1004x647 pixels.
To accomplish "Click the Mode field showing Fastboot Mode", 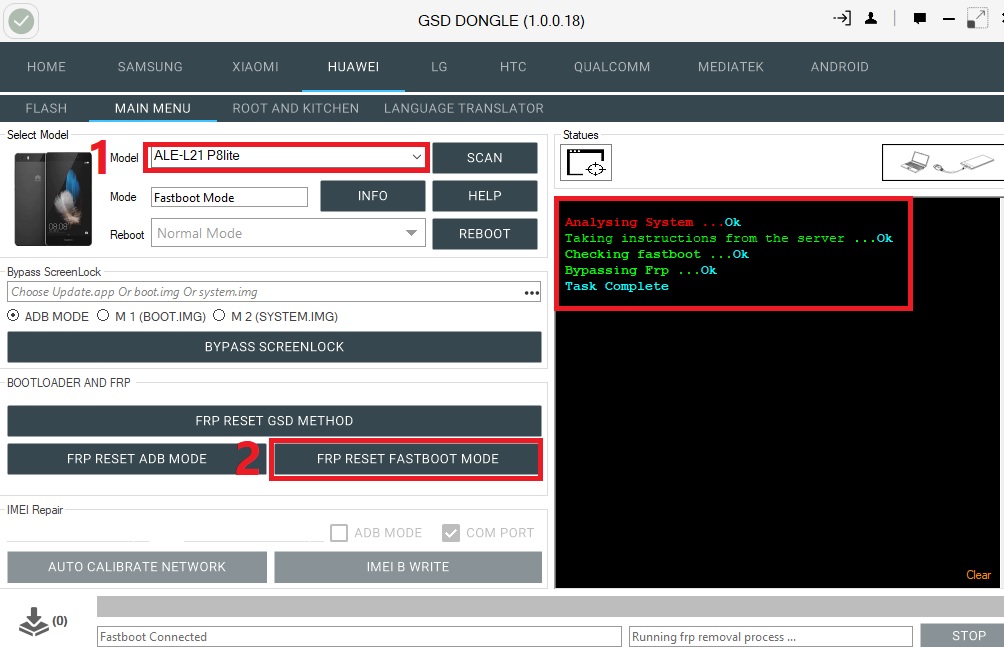I will (229, 197).
